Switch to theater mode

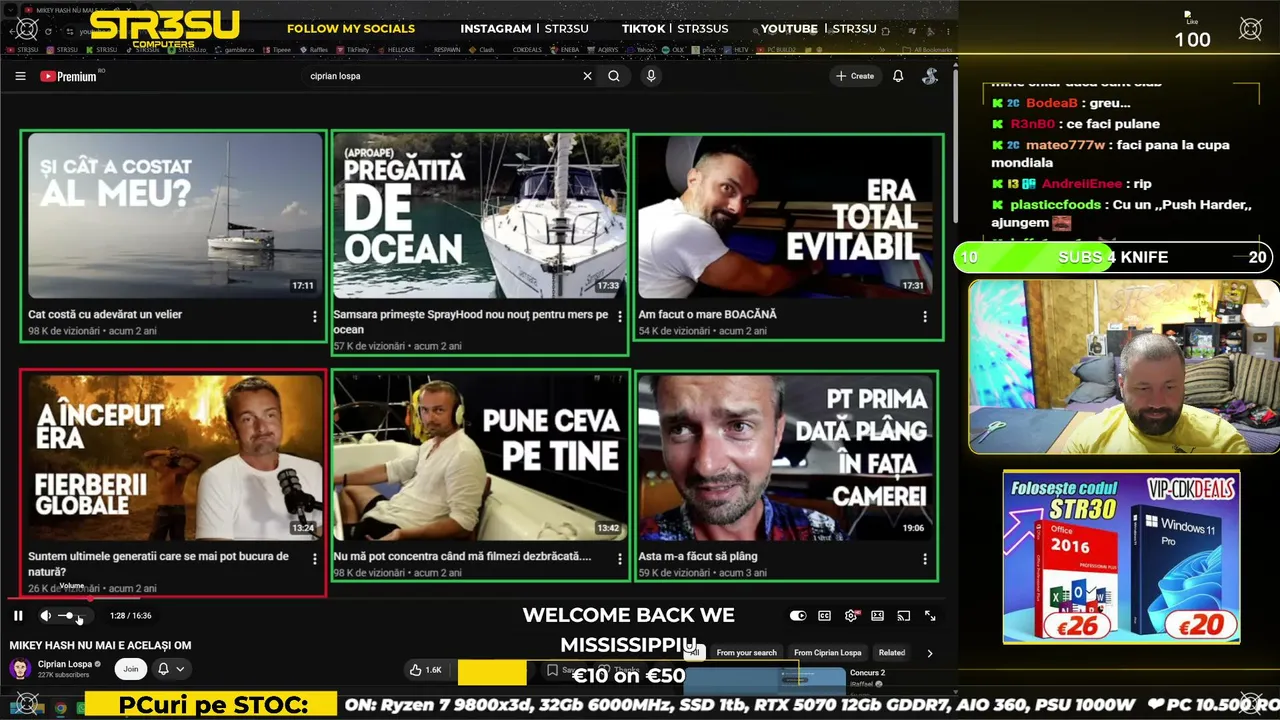coord(877,616)
